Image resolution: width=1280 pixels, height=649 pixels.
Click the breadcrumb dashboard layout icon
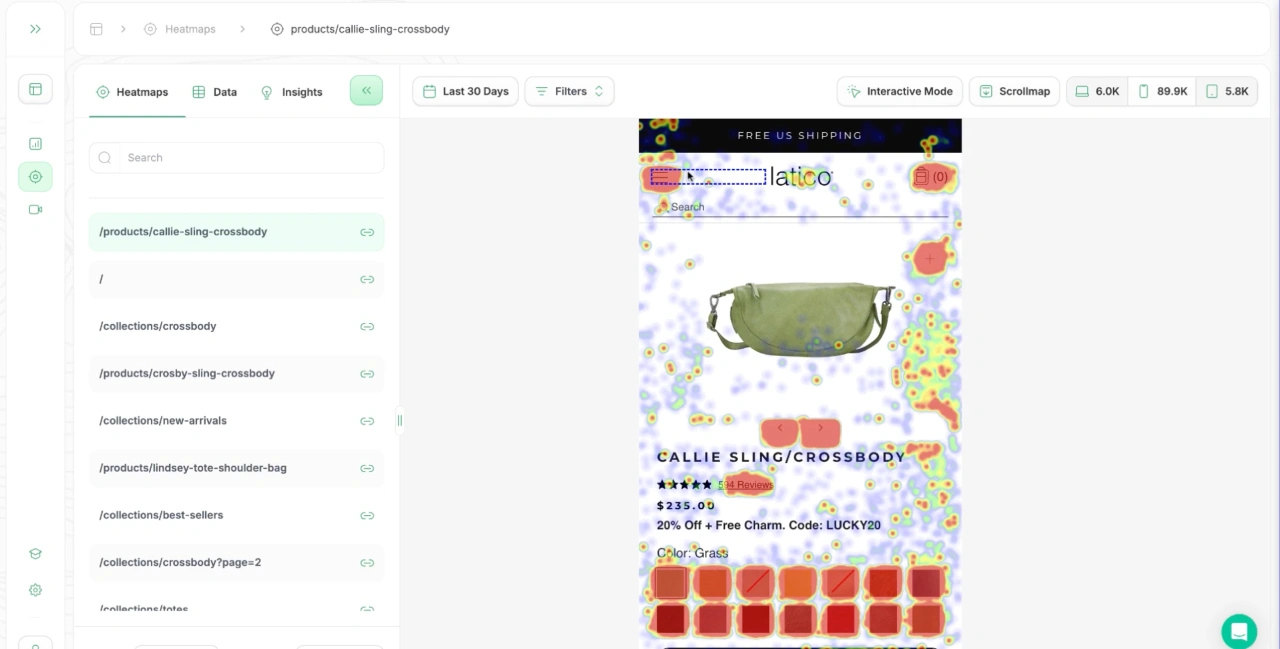tap(96, 29)
